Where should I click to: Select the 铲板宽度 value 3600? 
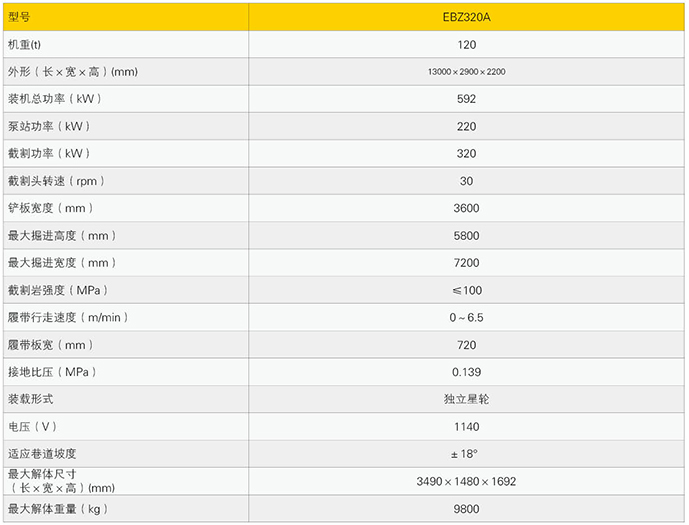point(466,208)
